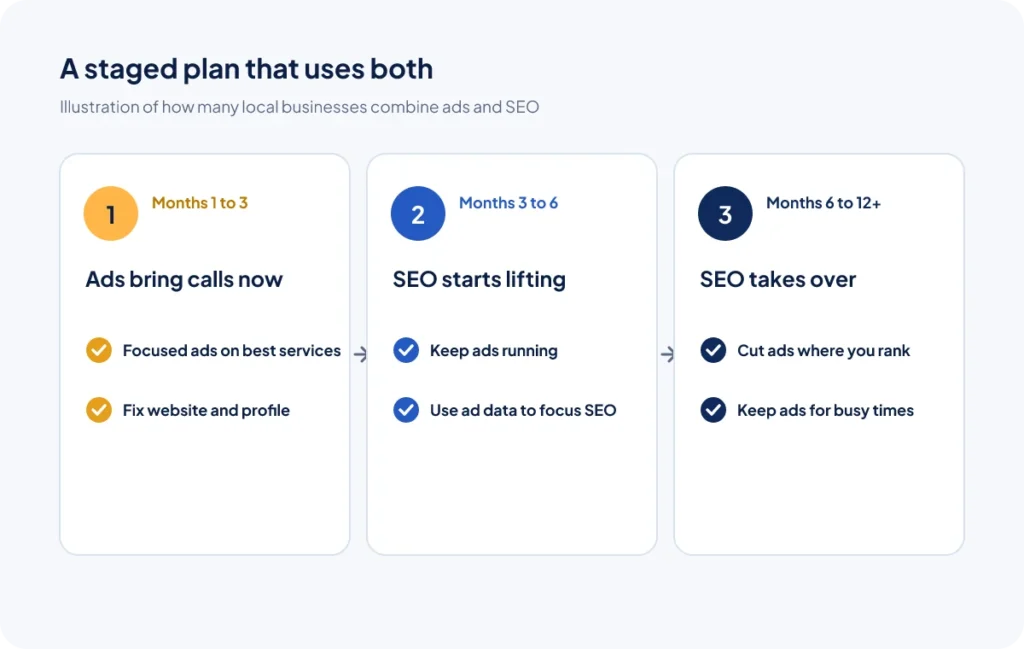Click 'Months 3 to 6' label
The width and height of the screenshot is (1024, 649).
point(509,203)
